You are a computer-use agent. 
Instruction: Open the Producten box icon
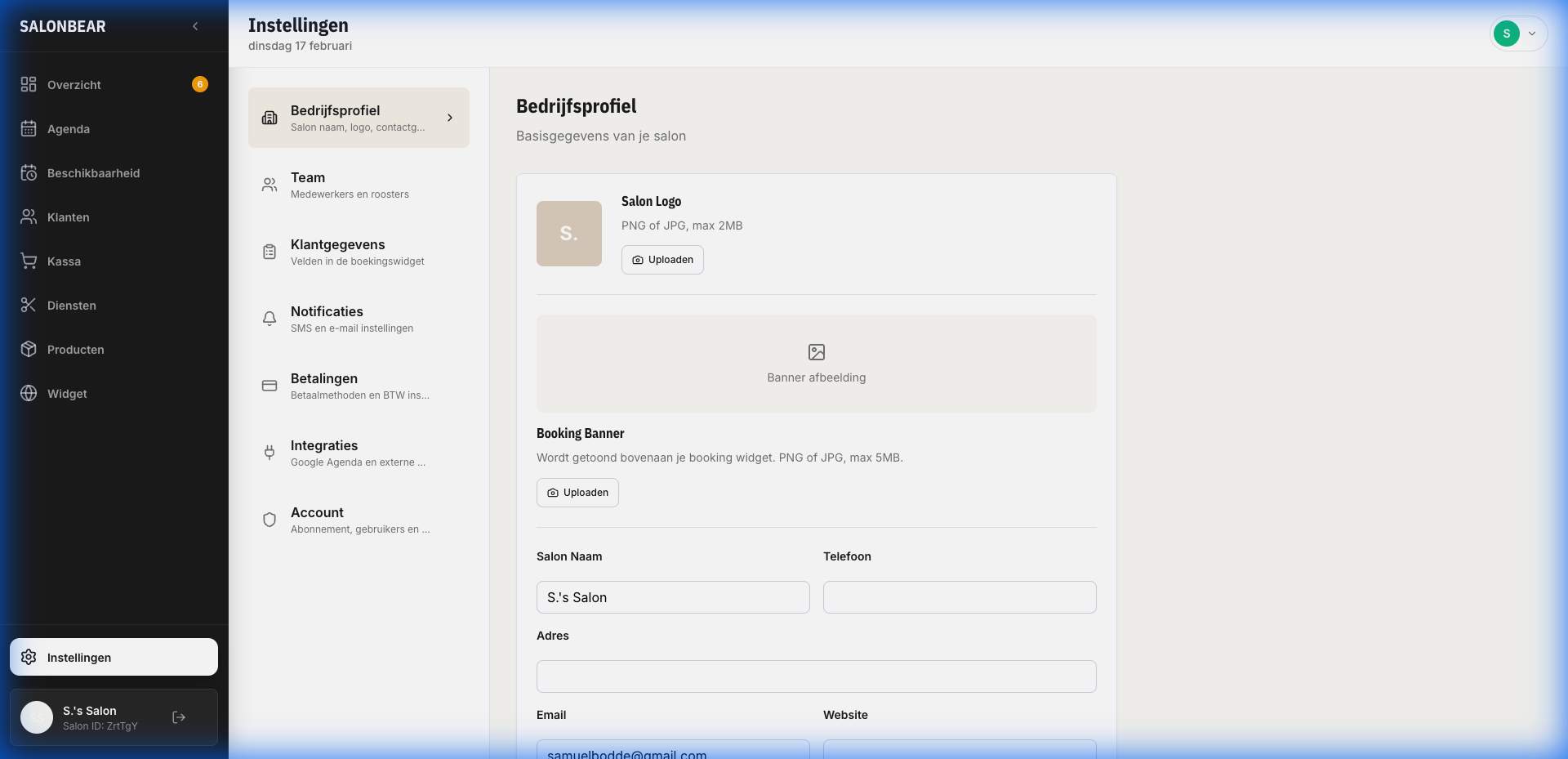point(29,350)
